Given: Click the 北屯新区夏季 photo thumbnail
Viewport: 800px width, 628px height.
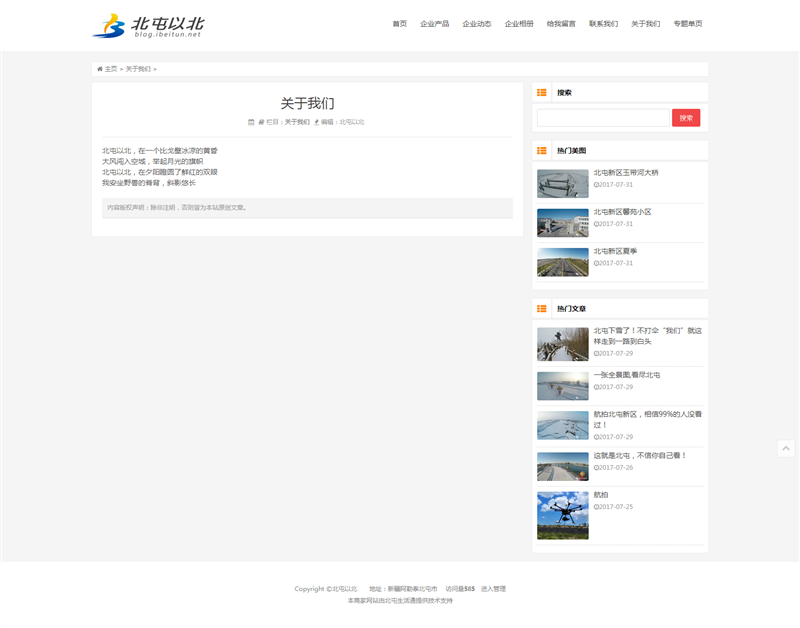Looking at the screenshot, I should [562, 262].
